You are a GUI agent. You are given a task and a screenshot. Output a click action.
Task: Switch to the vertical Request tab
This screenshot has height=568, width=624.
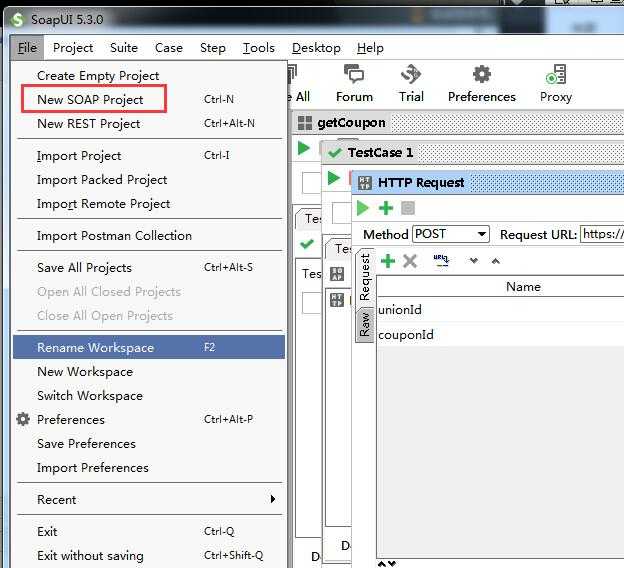[365, 277]
